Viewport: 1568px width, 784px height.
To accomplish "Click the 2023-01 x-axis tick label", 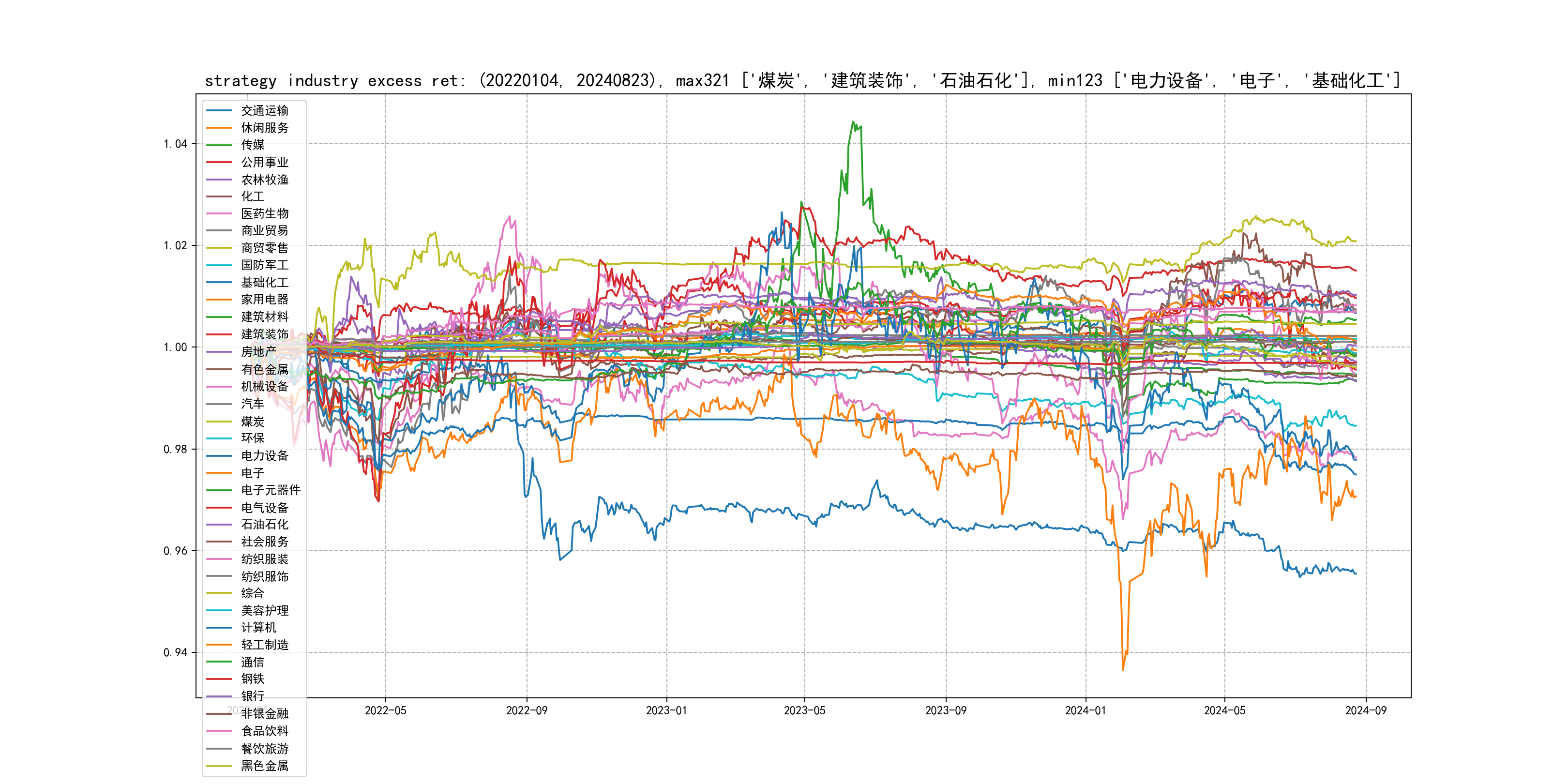I will tap(666, 710).
